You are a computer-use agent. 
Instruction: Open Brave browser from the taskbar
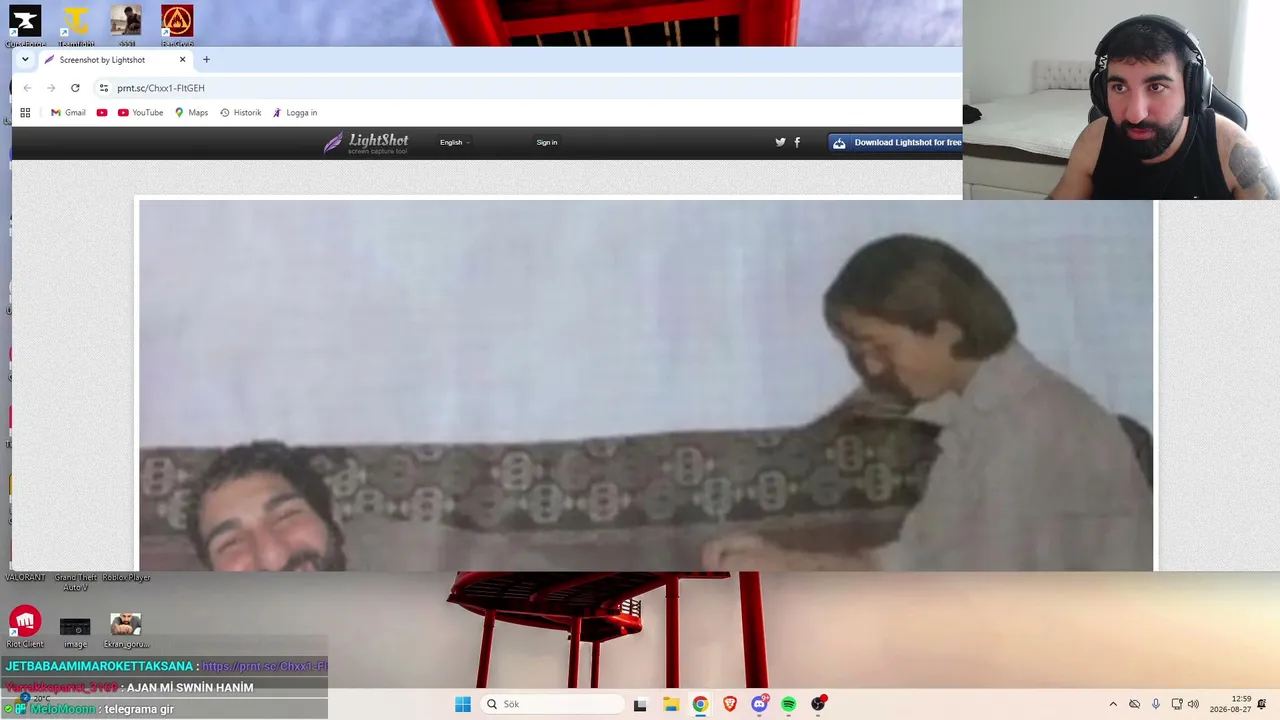[x=730, y=704]
